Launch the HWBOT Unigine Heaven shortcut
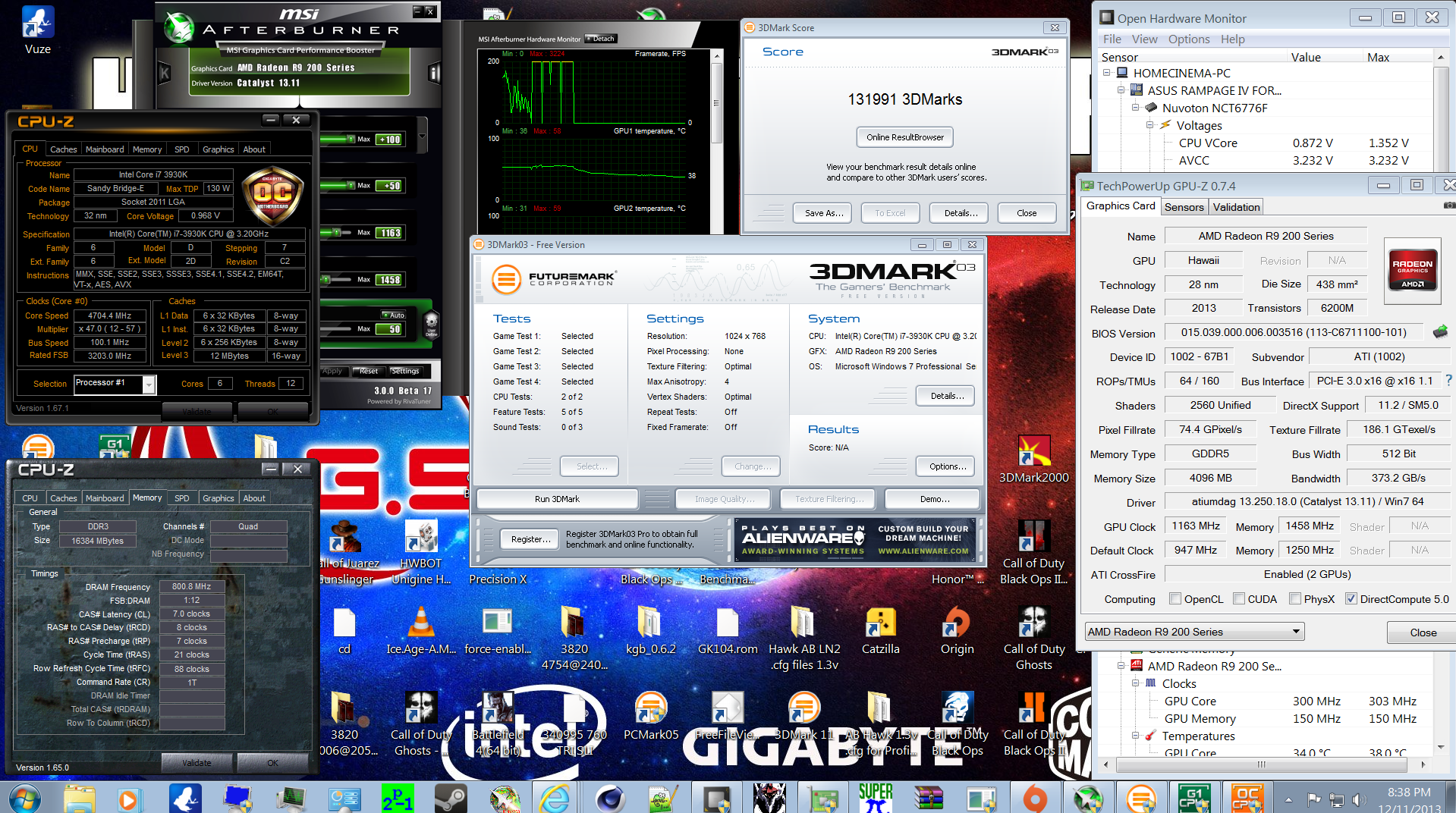 421,551
